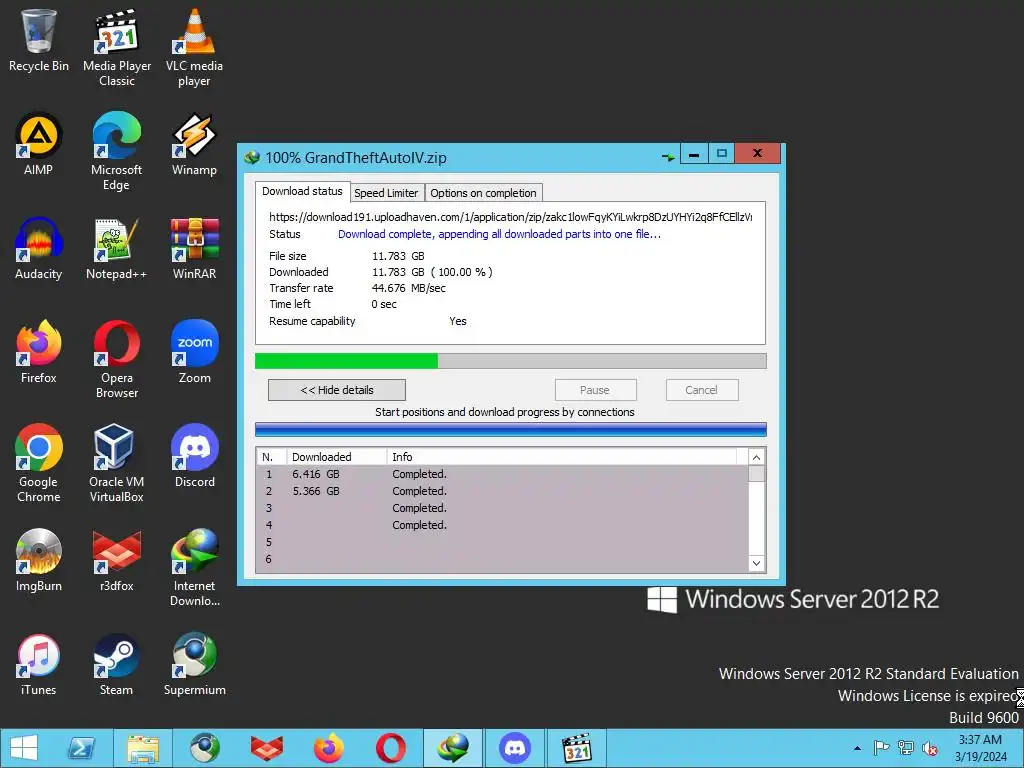This screenshot has width=1024, height=768.
Task: Open File Explorer from the taskbar
Action: 143,748
